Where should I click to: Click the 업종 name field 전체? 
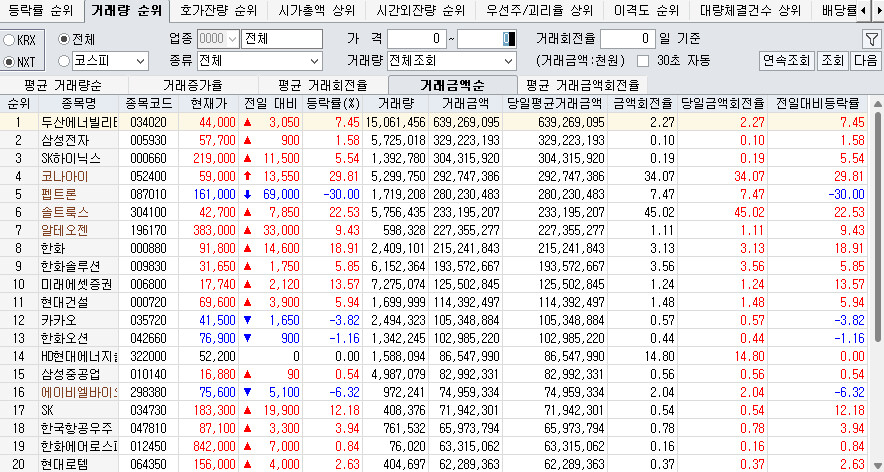point(282,39)
